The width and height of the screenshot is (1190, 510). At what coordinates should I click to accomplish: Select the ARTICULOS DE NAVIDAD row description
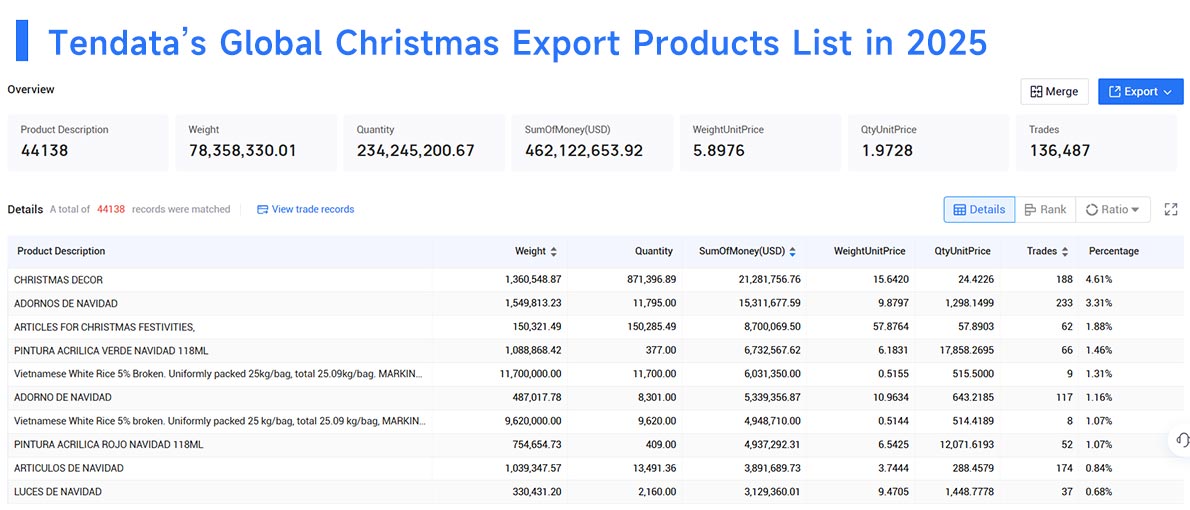click(x=68, y=468)
